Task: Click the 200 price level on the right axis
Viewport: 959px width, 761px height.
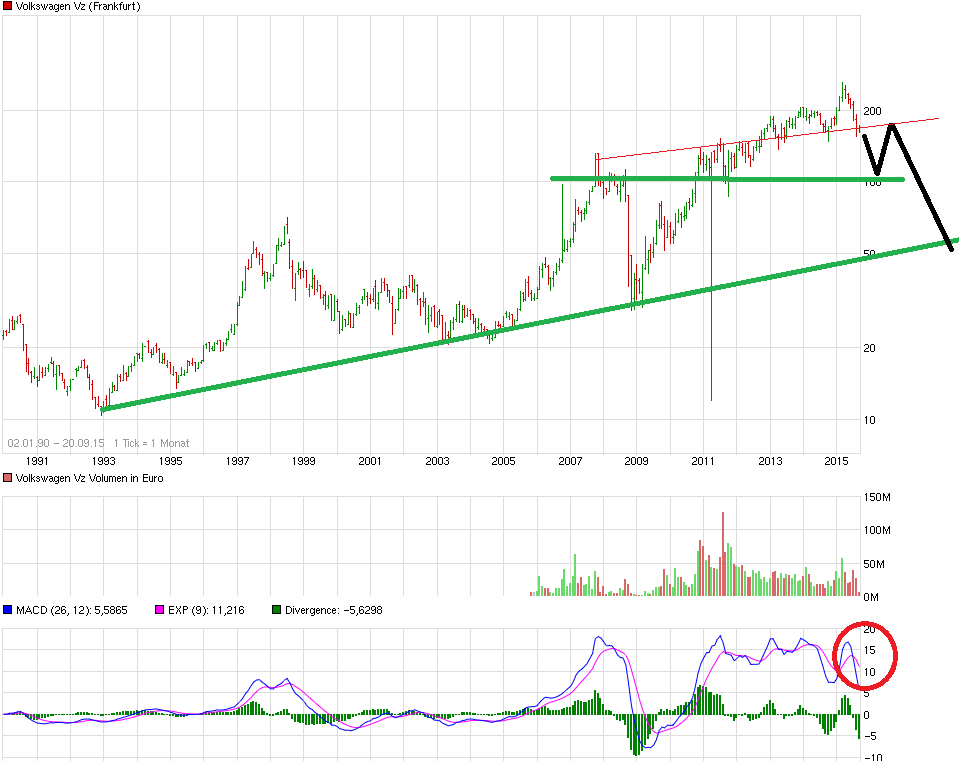Action: point(873,112)
